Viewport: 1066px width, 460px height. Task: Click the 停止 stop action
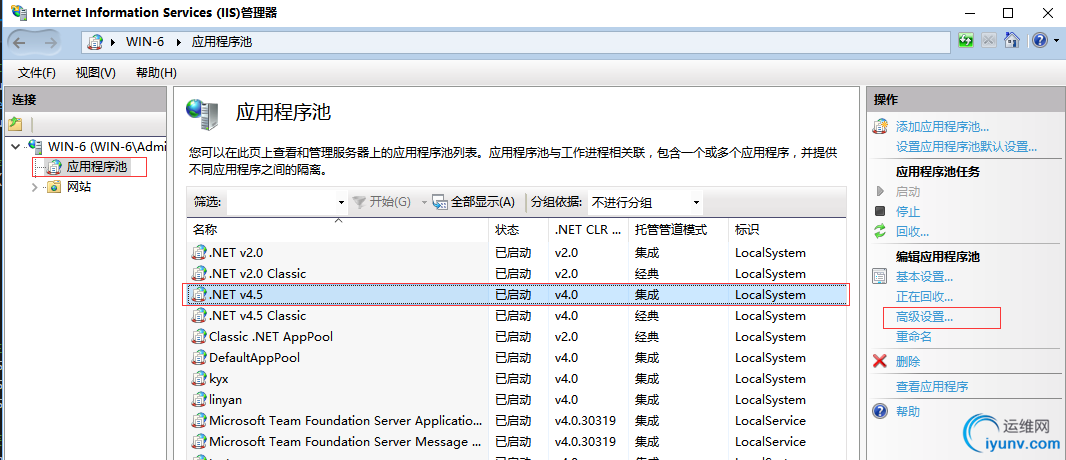click(908, 212)
